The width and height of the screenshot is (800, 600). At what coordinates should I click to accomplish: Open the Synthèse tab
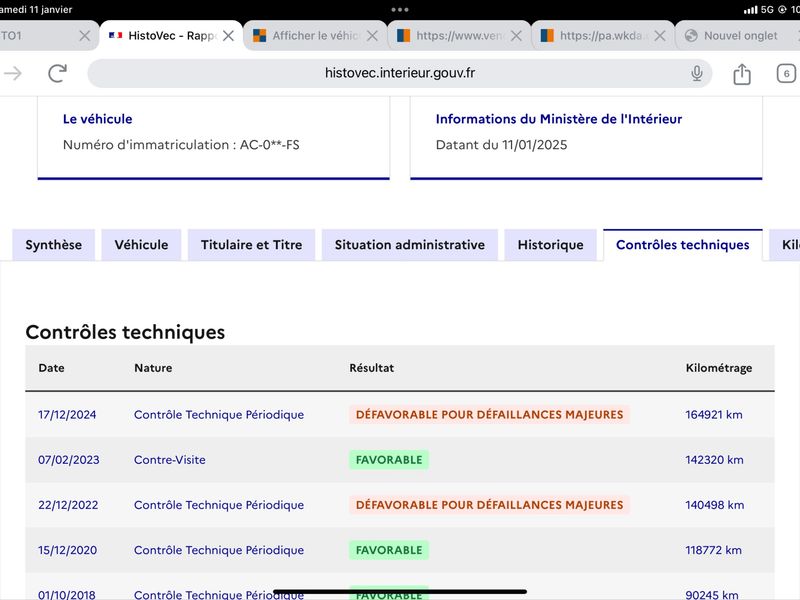click(x=54, y=245)
